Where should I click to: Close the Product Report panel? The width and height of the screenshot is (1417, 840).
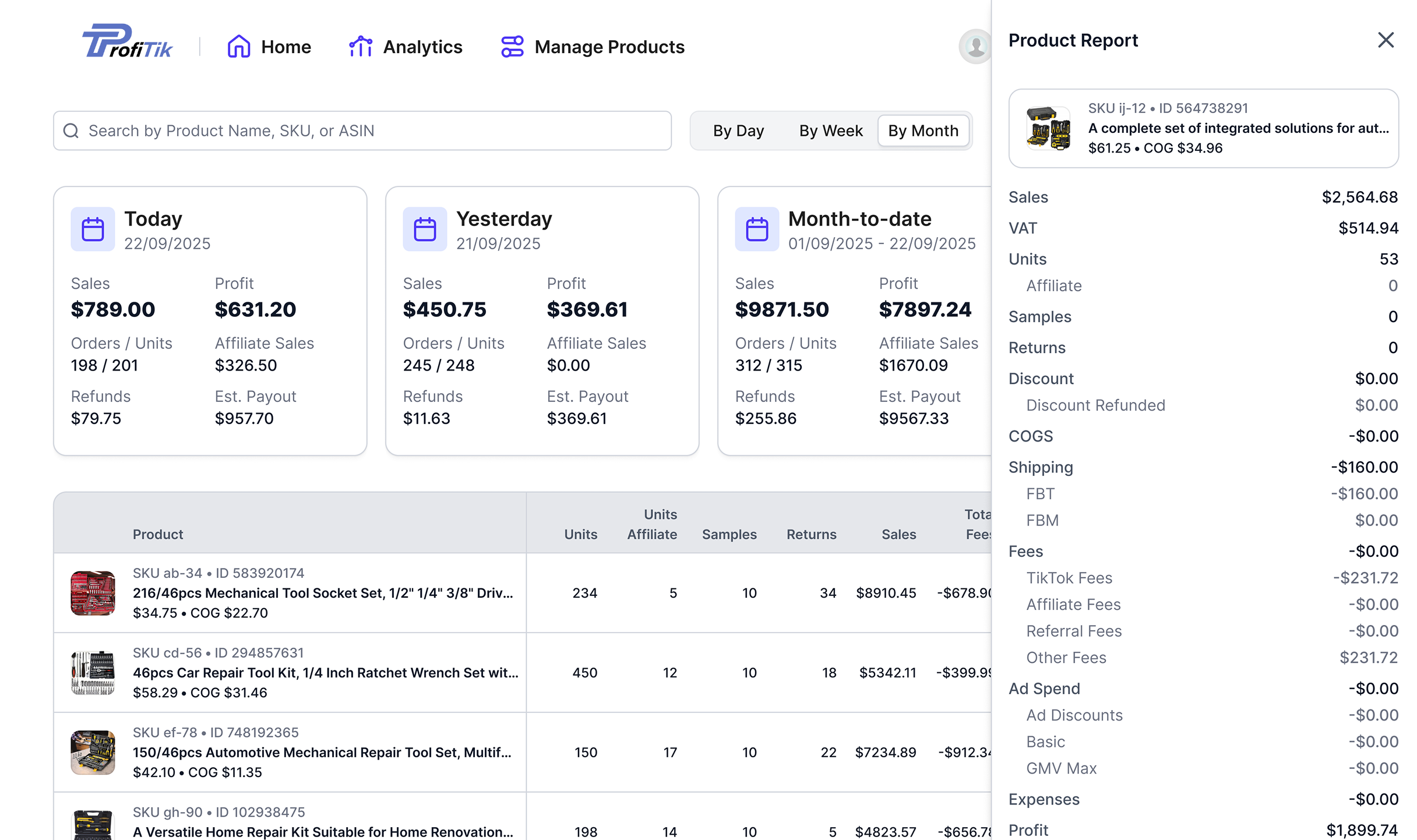[x=1386, y=40]
